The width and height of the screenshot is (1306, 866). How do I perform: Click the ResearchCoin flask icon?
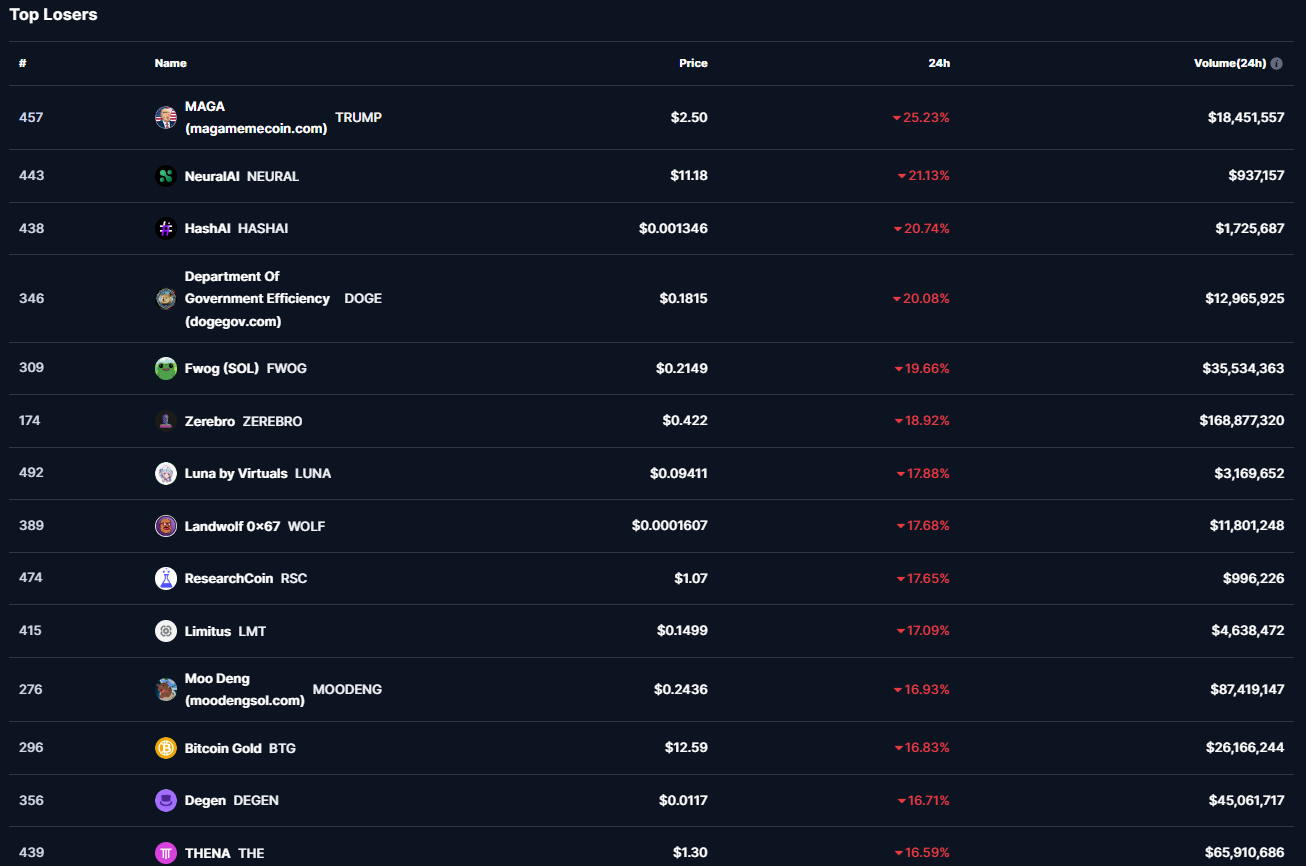(166, 578)
